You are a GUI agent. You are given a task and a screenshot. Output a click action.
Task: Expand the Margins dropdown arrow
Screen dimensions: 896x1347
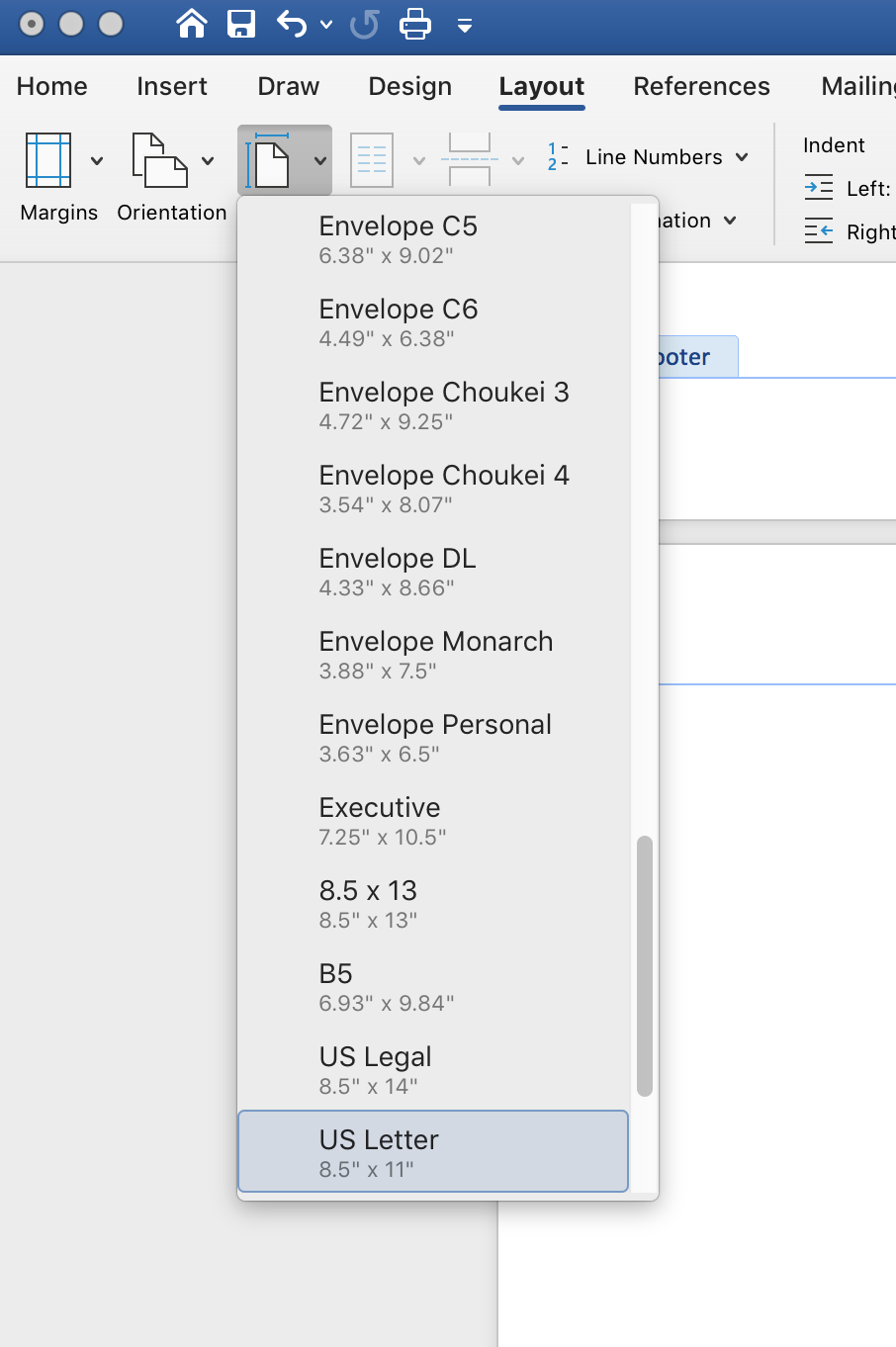tap(97, 160)
